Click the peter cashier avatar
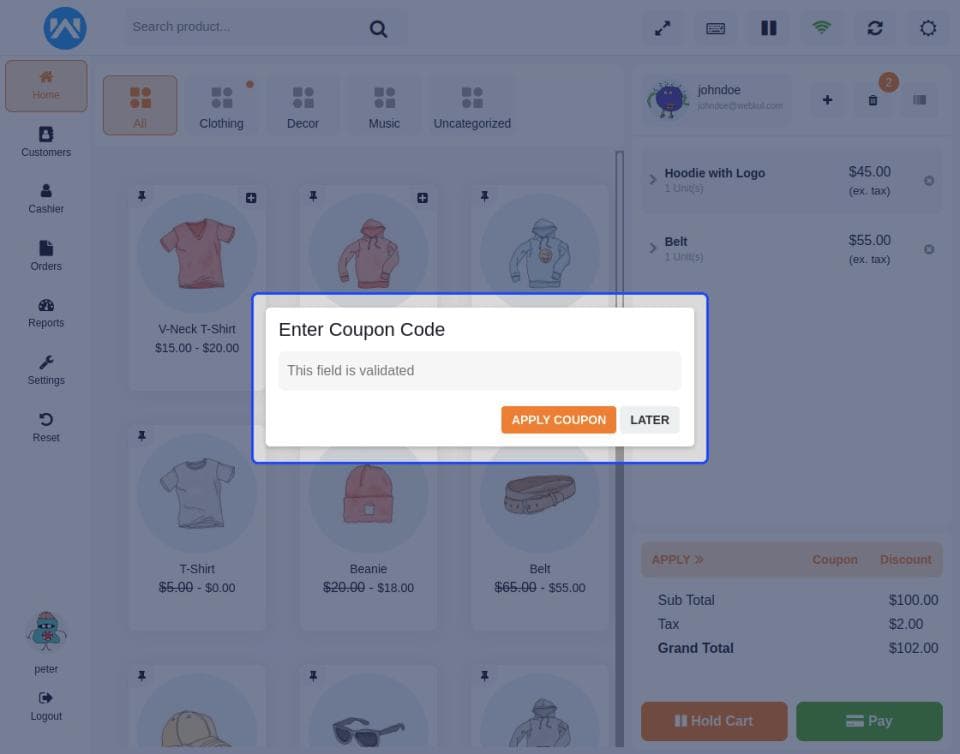 tap(47, 630)
